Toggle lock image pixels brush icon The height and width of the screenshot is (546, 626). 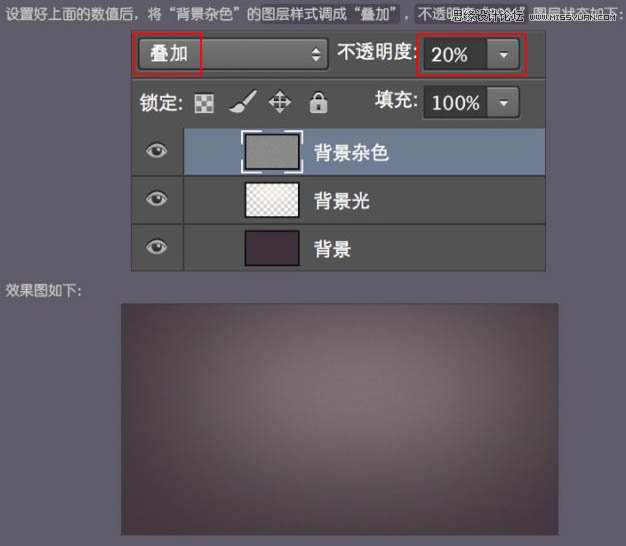click(243, 101)
